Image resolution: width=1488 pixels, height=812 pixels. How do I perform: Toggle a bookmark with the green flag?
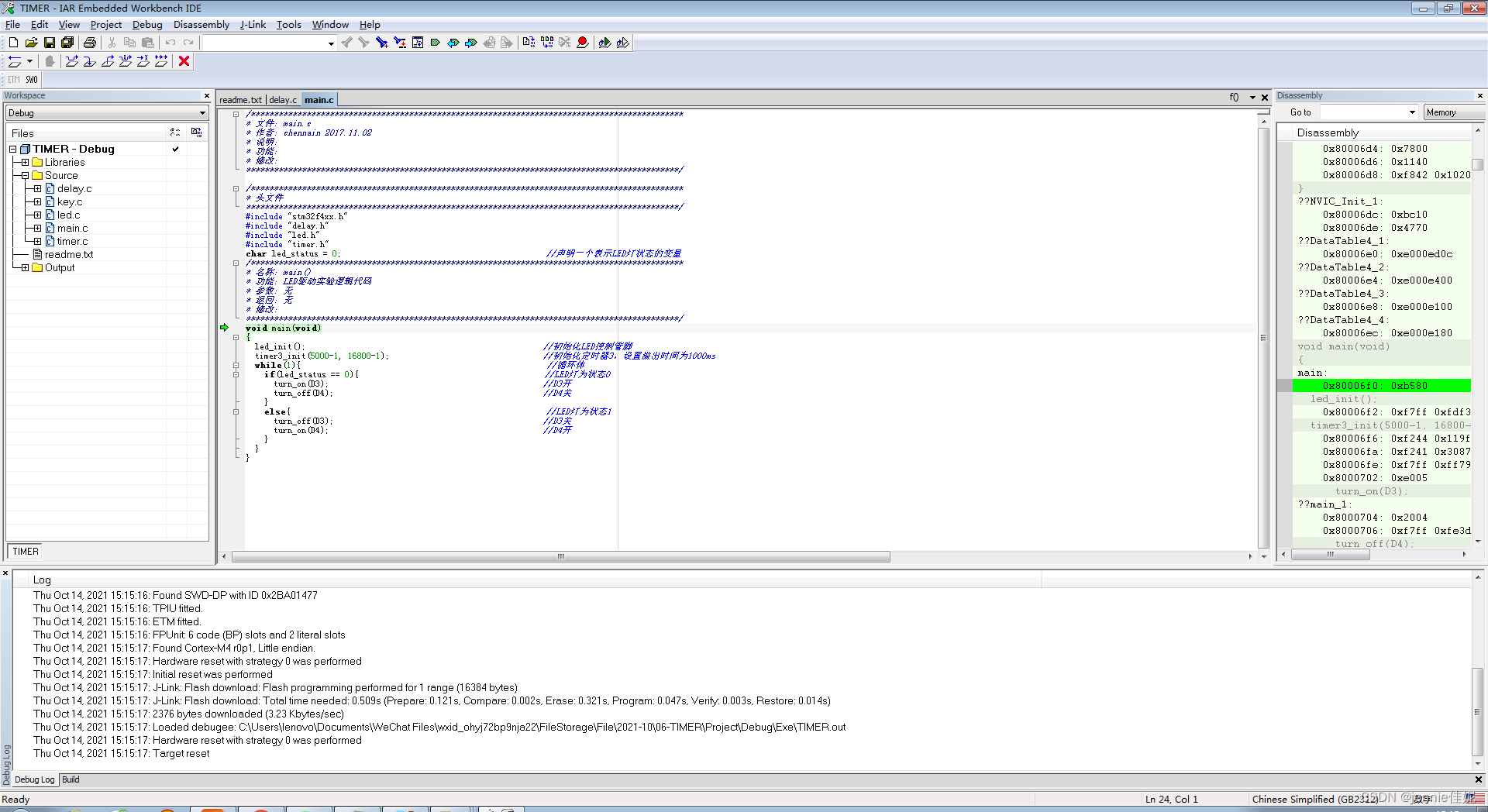[x=436, y=43]
